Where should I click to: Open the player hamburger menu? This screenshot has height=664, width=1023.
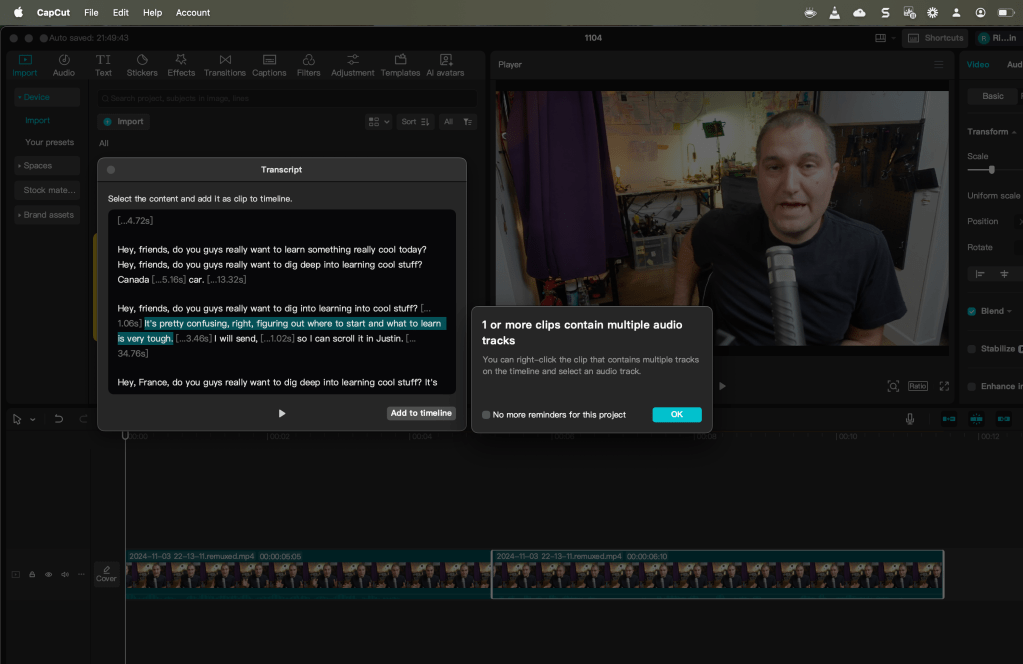coord(938,65)
